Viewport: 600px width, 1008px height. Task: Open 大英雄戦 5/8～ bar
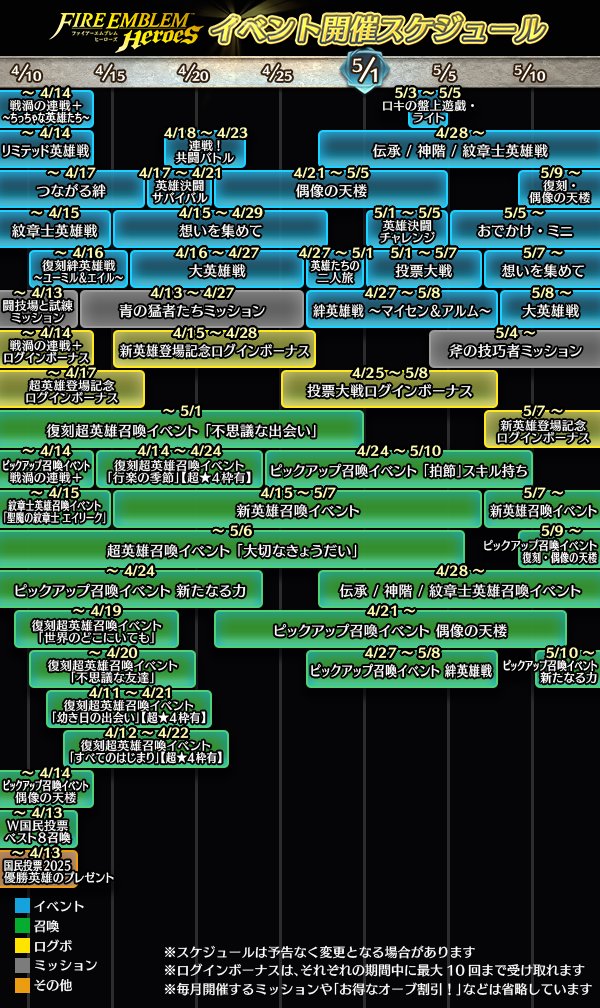click(x=551, y=310)
